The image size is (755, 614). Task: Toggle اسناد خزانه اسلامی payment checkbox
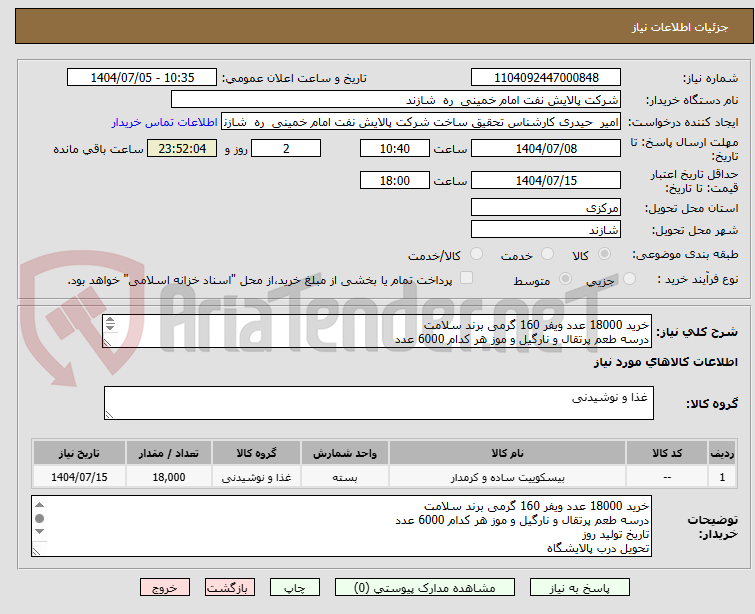tap(466, 278)
